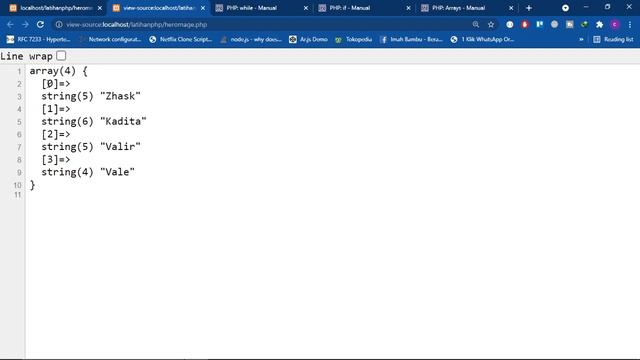The image size is (640, 360).
Task: Click the browser forward arrow
Action: pos(25,24)
